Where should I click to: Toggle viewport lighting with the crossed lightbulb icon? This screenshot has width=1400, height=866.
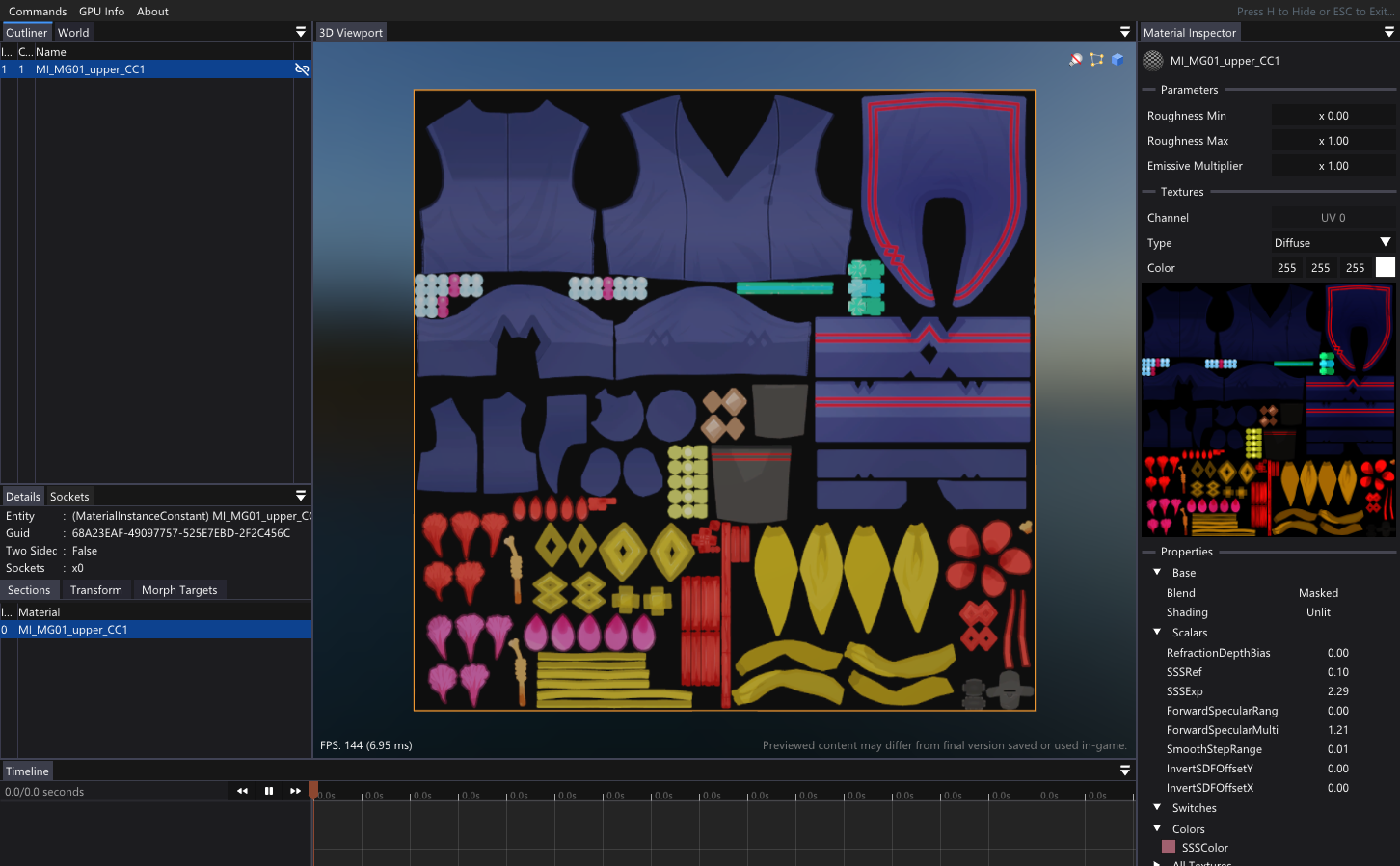point(1076,60)
